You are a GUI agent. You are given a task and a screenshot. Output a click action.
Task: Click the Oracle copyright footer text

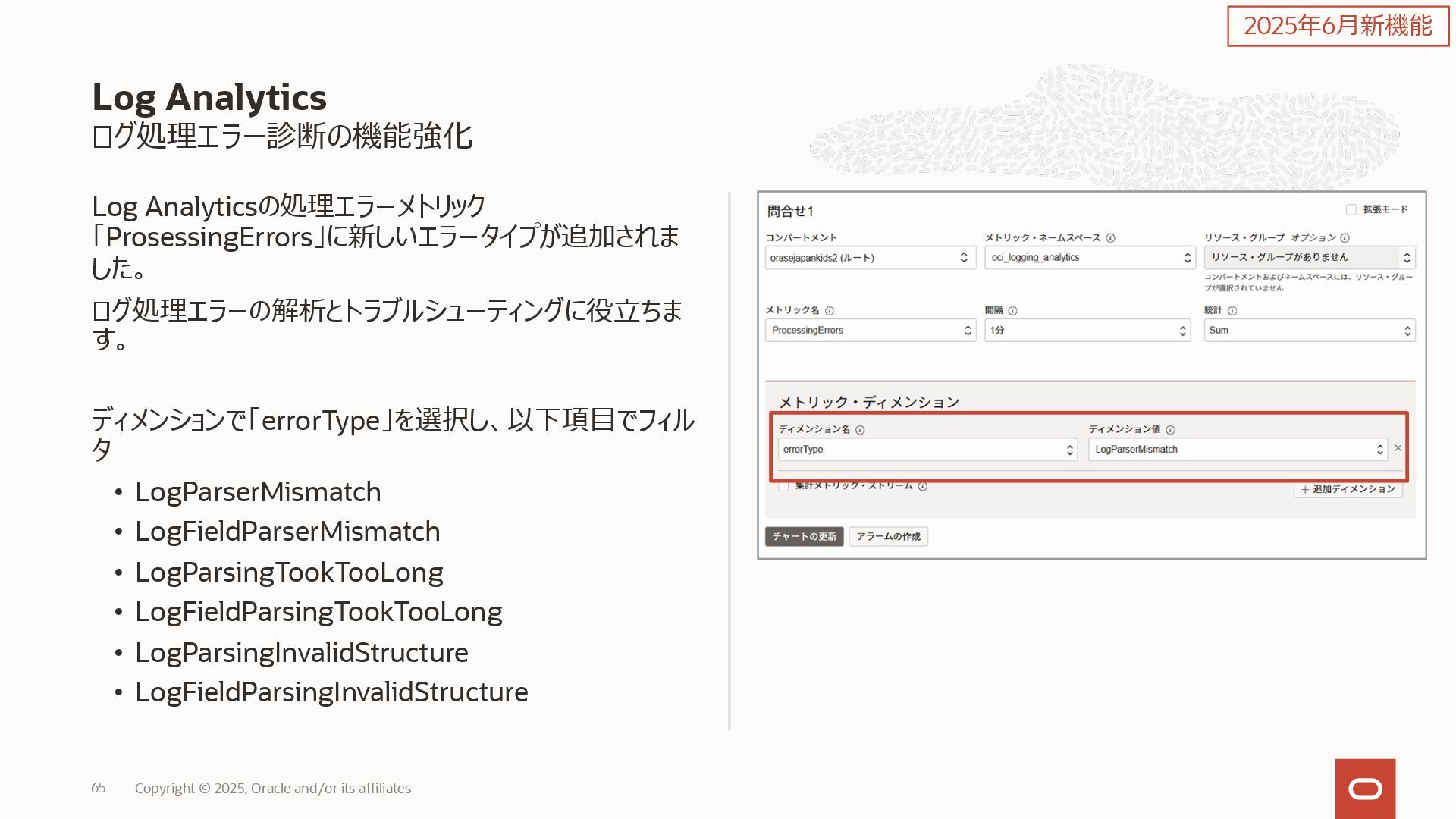tap(273, 789)
